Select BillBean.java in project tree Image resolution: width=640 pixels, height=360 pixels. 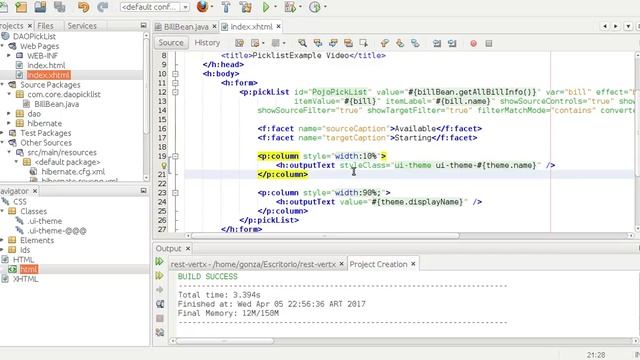coord(57,104)
